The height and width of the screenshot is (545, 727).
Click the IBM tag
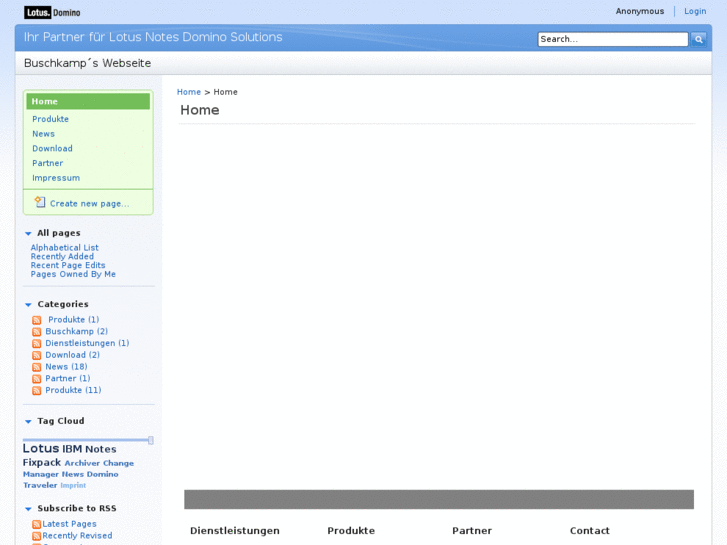point(72,449)
